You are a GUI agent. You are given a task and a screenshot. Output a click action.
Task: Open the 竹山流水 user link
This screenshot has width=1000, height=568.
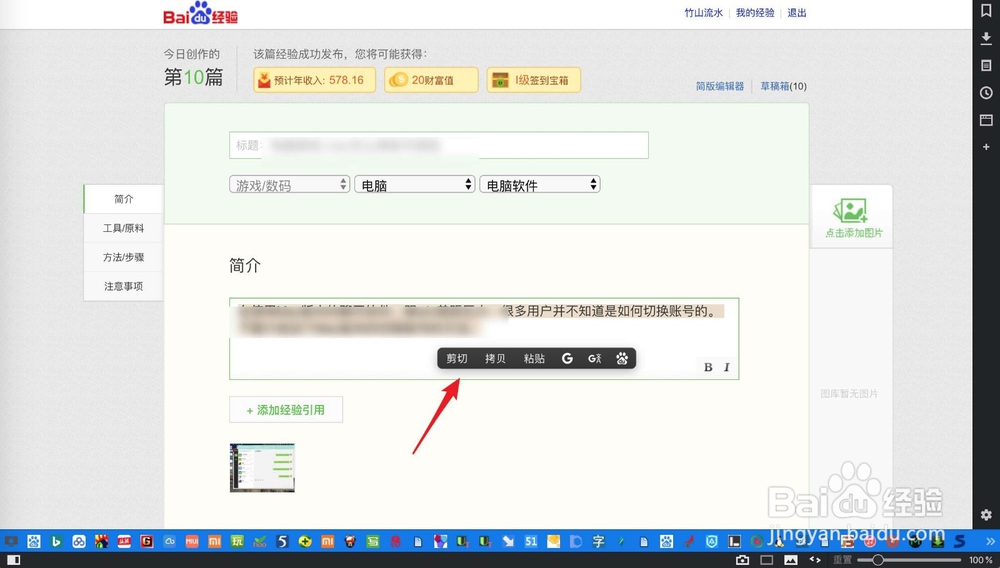[x=703, y=13]
